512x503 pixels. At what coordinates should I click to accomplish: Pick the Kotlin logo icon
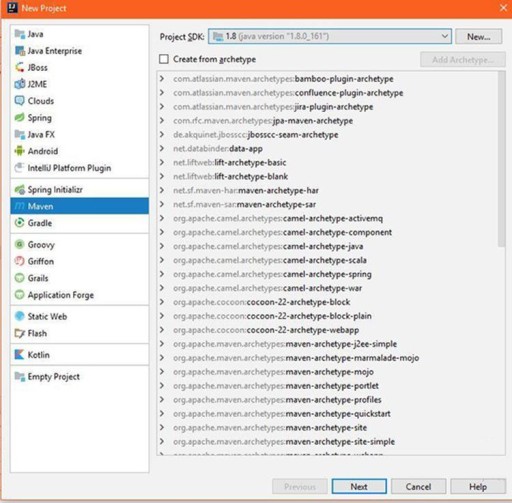coord(20,354)
